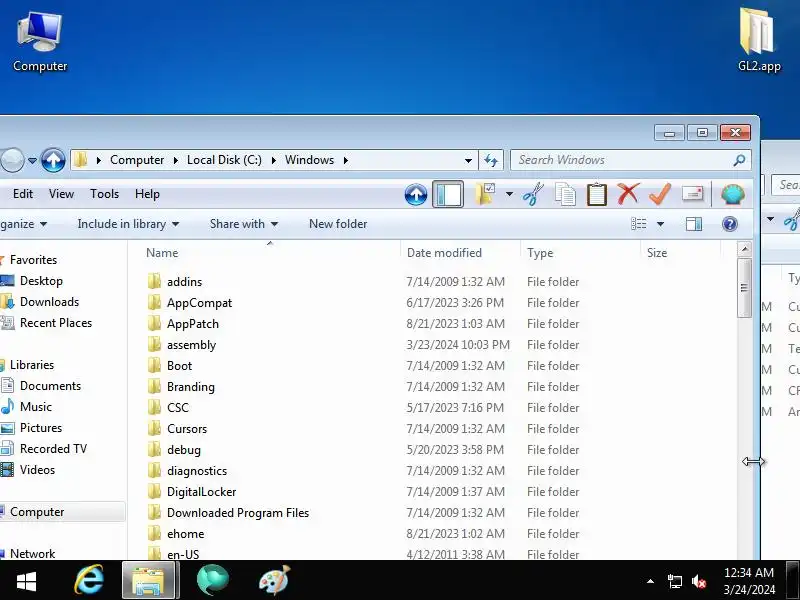
Task: Select Pictures library
Action: pos(41,428)
